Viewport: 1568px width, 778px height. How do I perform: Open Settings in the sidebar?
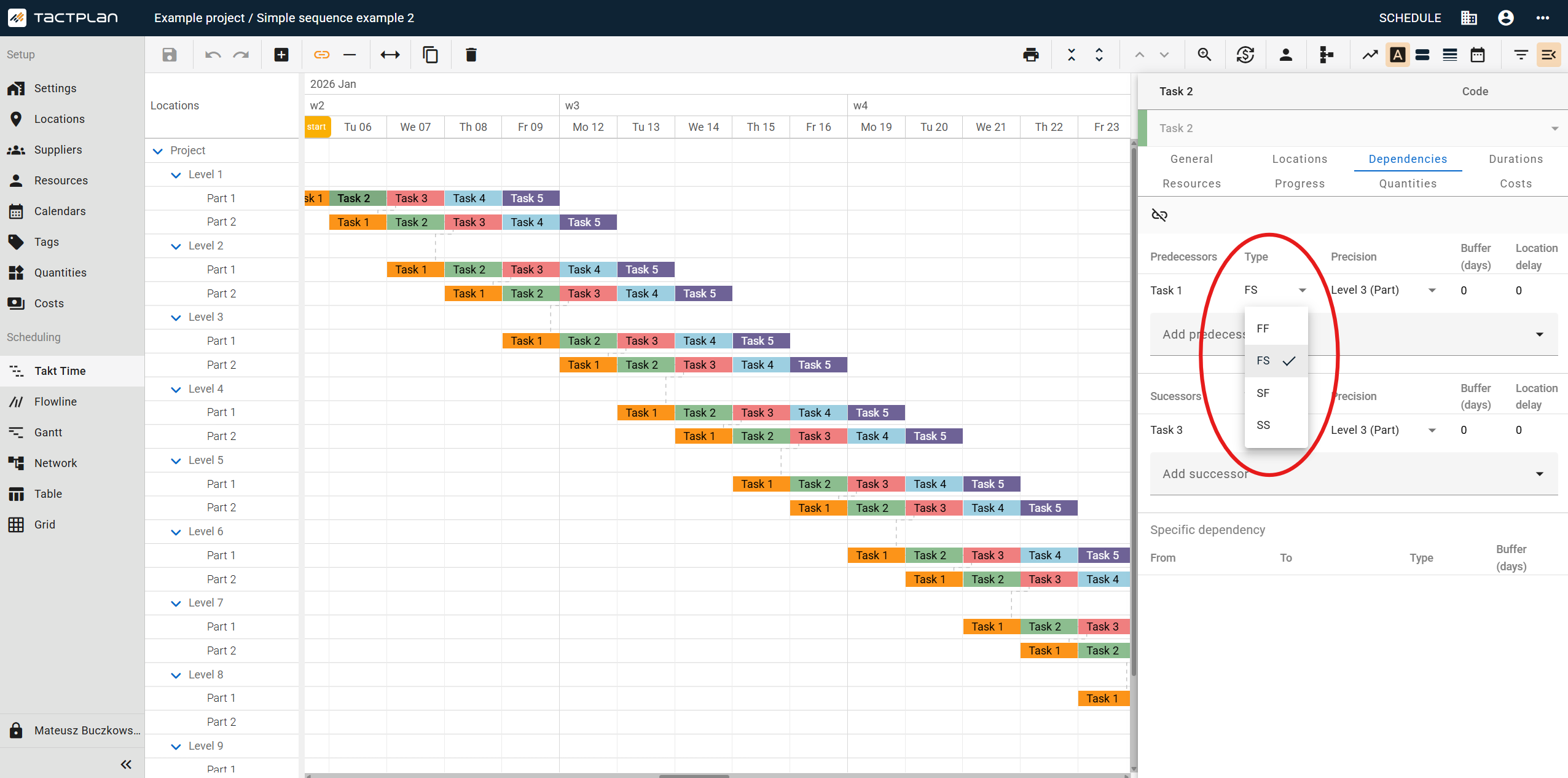(x=72, y=88)
